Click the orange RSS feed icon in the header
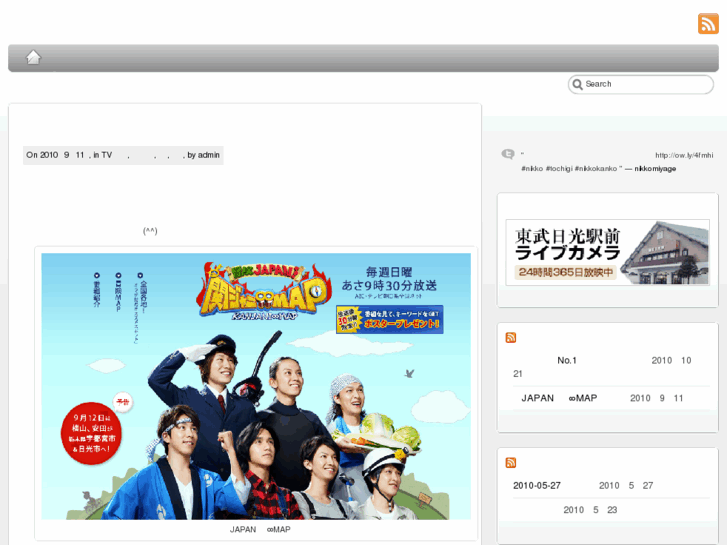 [708, 24]
